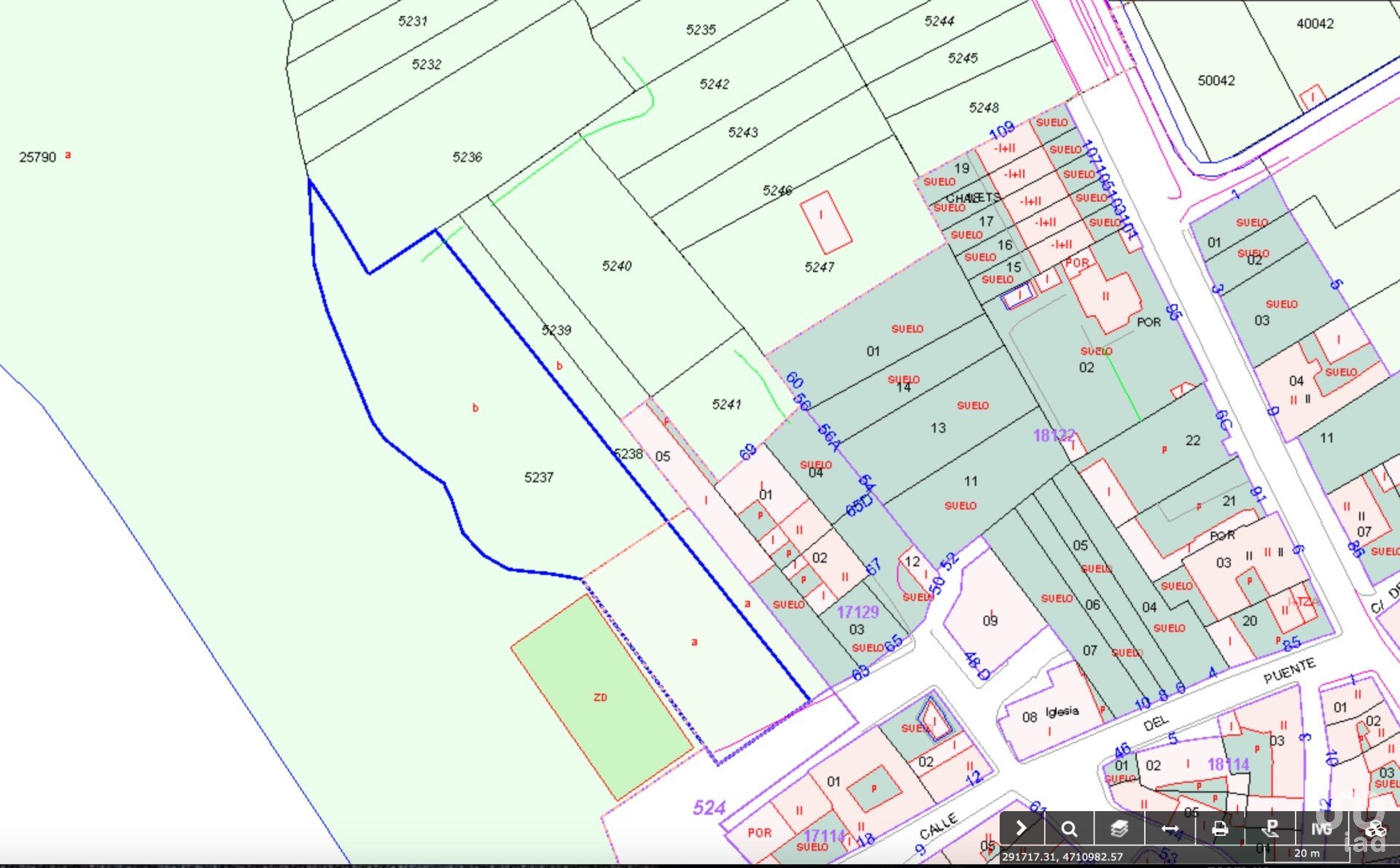The height and width of the screenshot is (868, 1400).
Task: Click the IVG toolbar button
Action: [x=1321, y=829]
